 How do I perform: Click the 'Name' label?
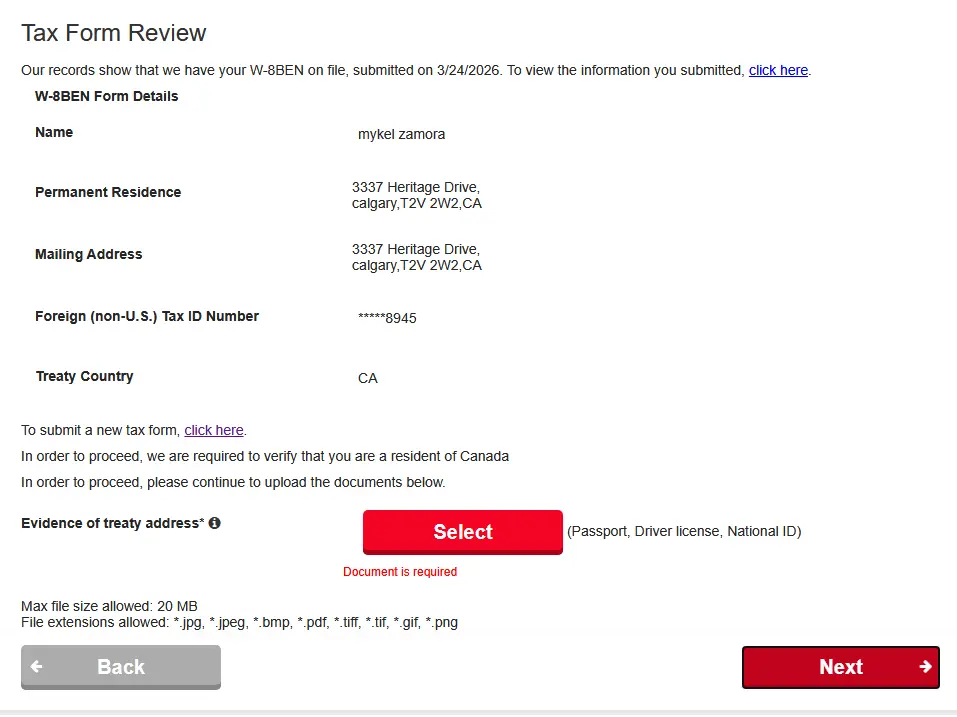pos(54,132)
